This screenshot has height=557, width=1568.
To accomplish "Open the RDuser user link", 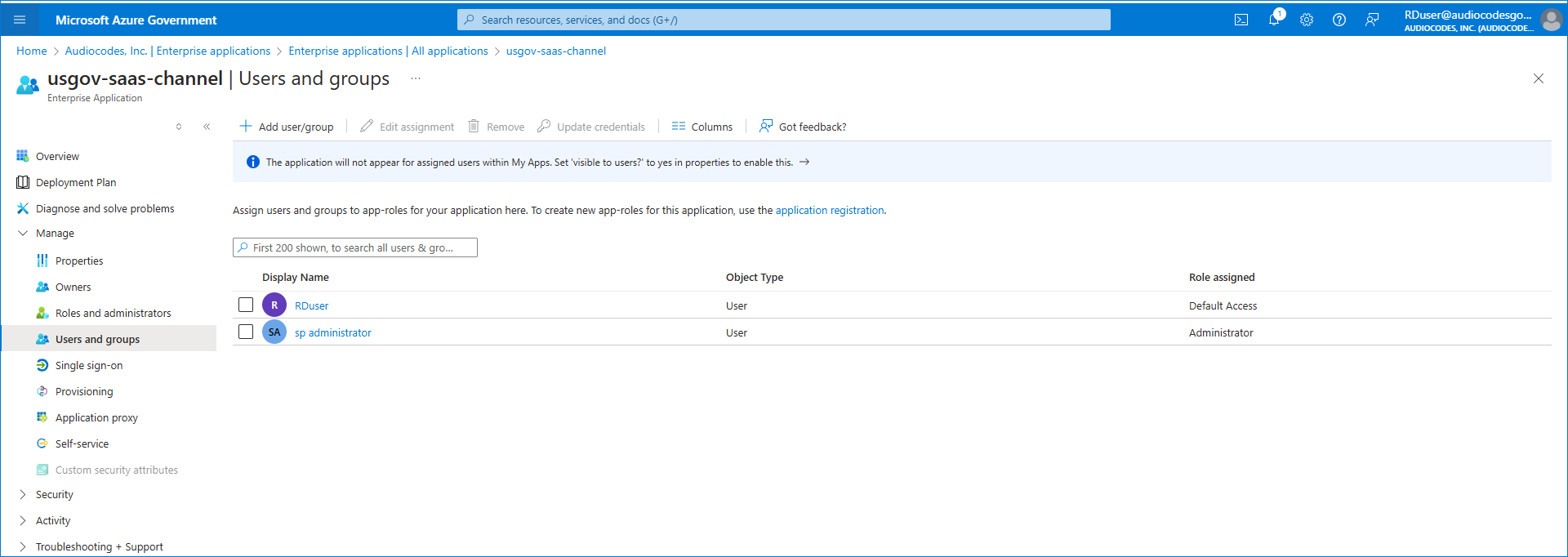I will 311,305.
